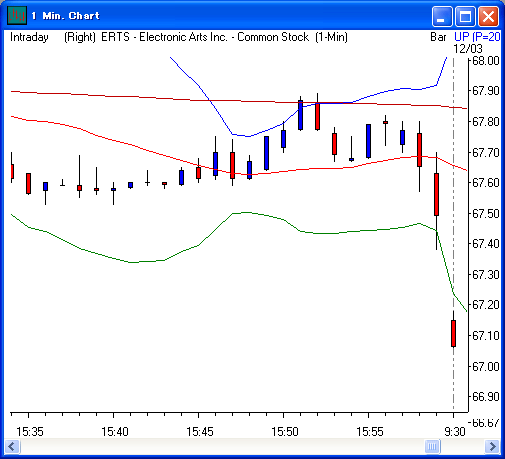Click the horizontal scrollbar thumb
The width and height of the screenshot is (505, 459).
[432, 446]
